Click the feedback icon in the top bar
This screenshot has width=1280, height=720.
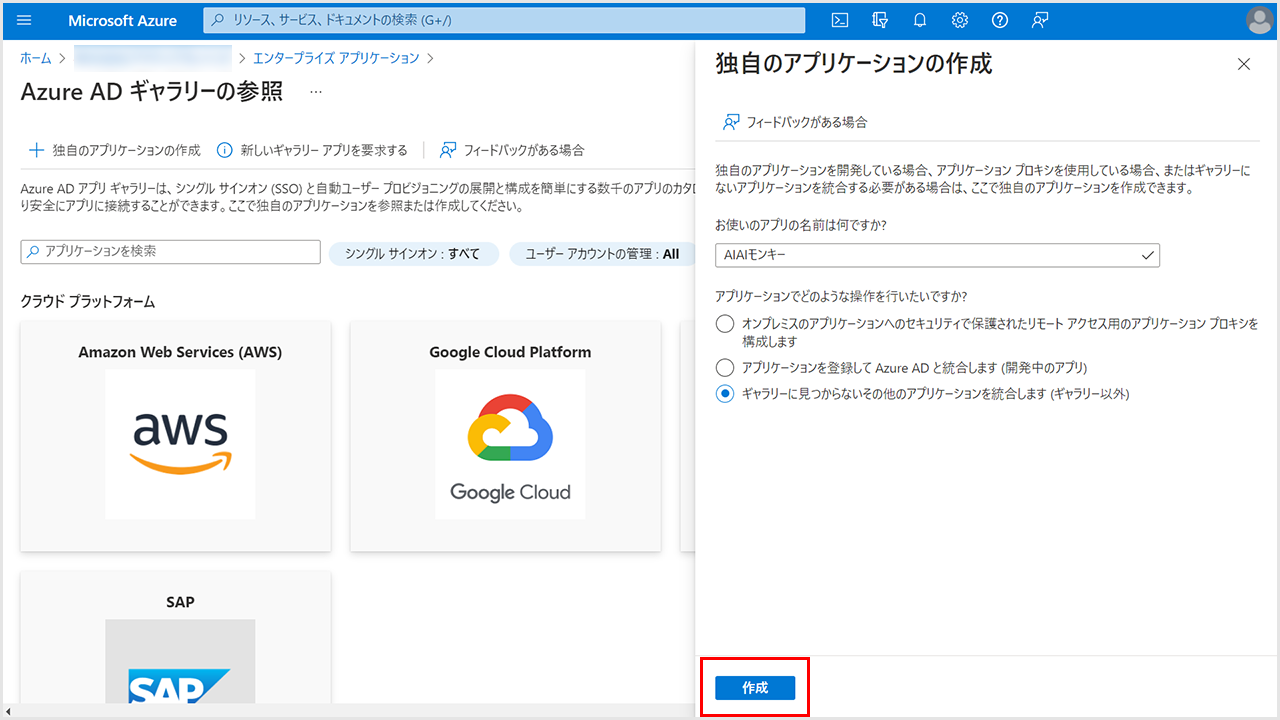coord(1040,20)
